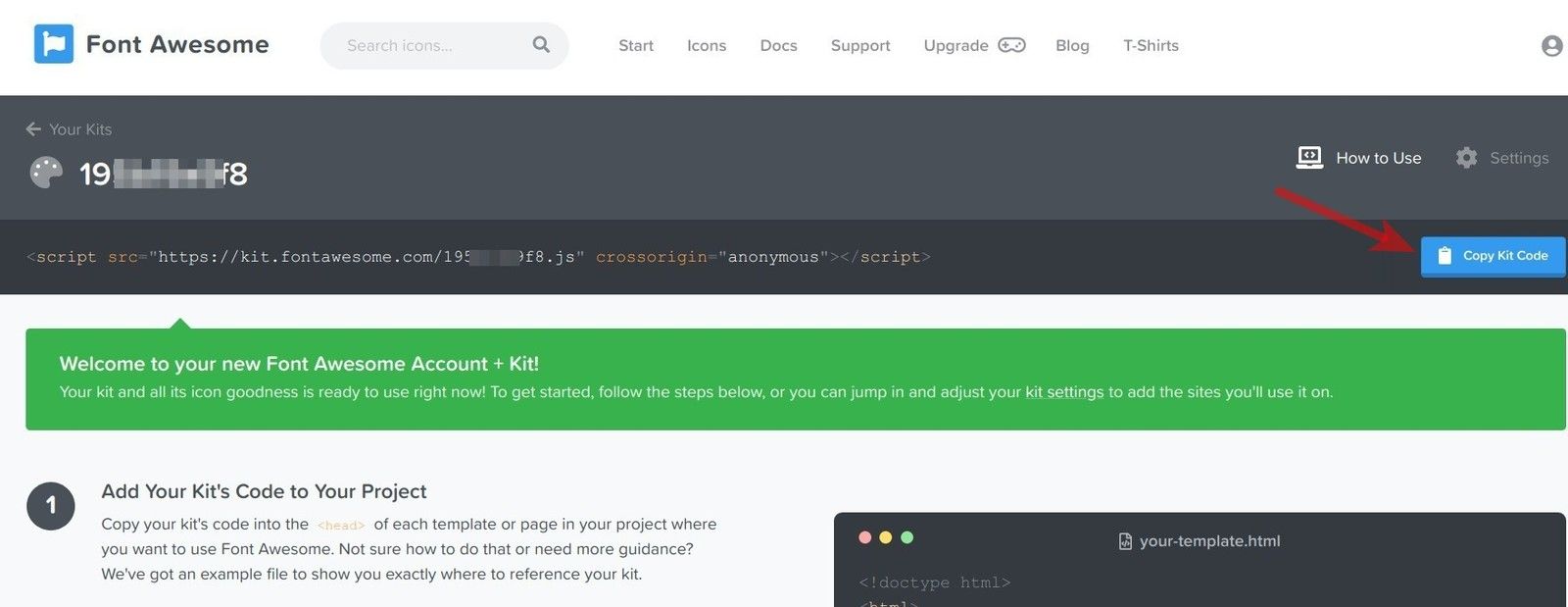Screen dimensions: 1568x607
Task: Click the Settings gear icon
Action: click(x=1466, y=158)
